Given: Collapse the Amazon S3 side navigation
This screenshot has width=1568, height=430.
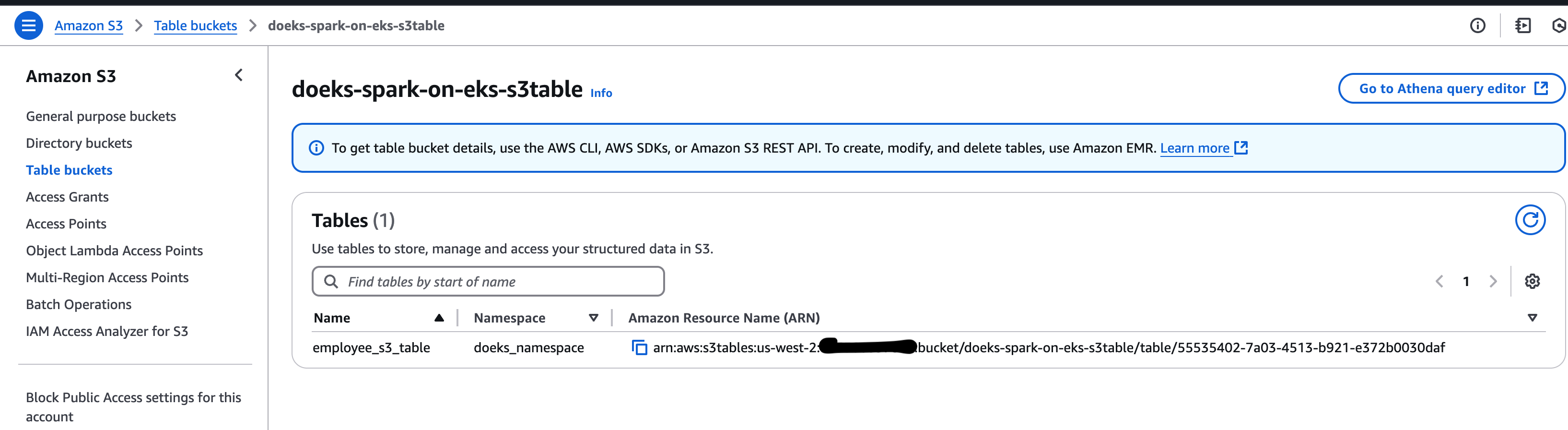Looking at the screenshot, I should click(x=239, y=75).
